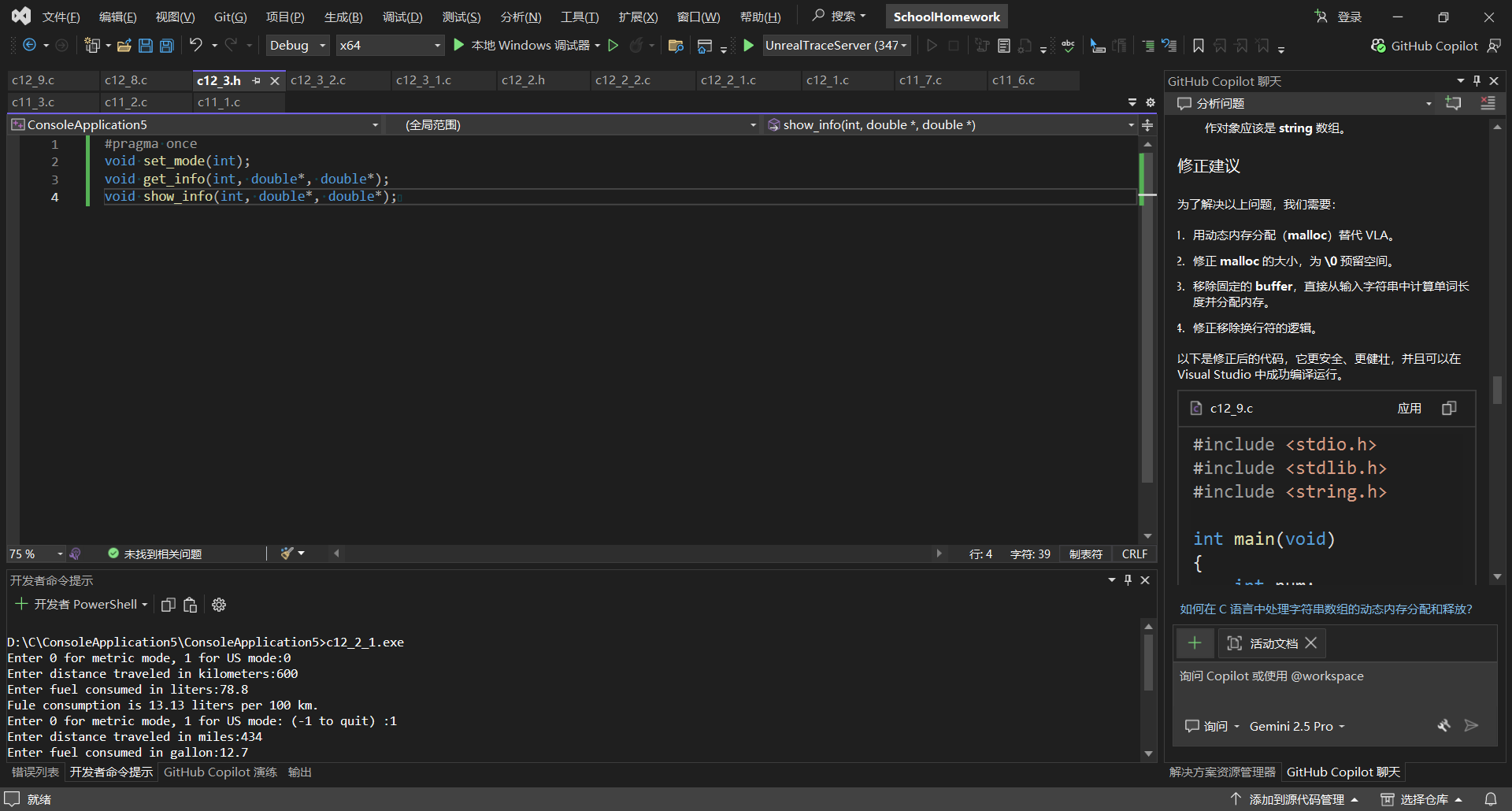Expand the UnrealTraceServer process dropdown
1512x811 pixels.
(x=904, y=46)
